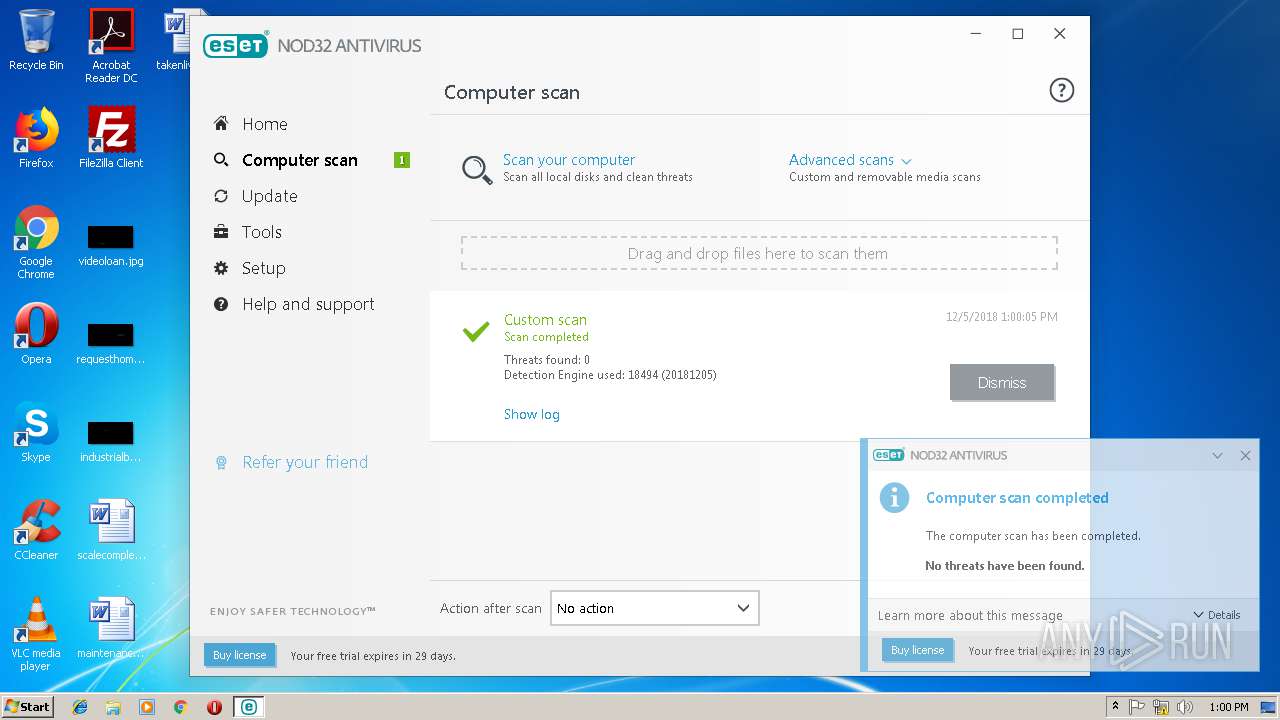Open Opera desktop shortcut

(x=36, y=334)
